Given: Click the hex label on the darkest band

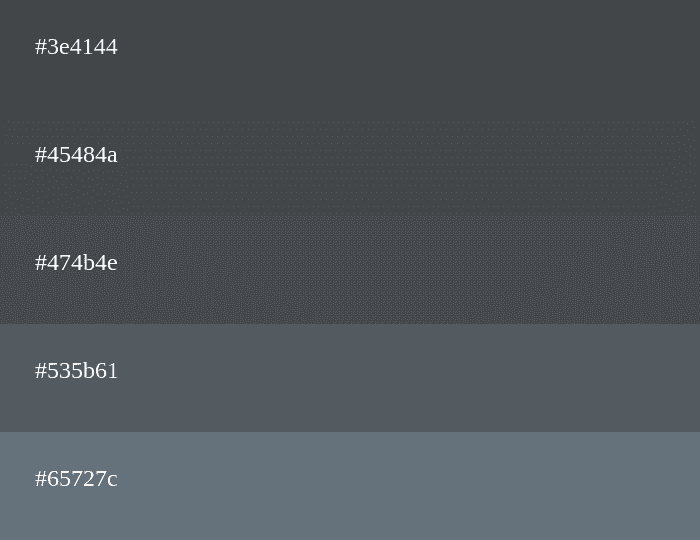Looking at the screenshot, I should coord(76,47).
